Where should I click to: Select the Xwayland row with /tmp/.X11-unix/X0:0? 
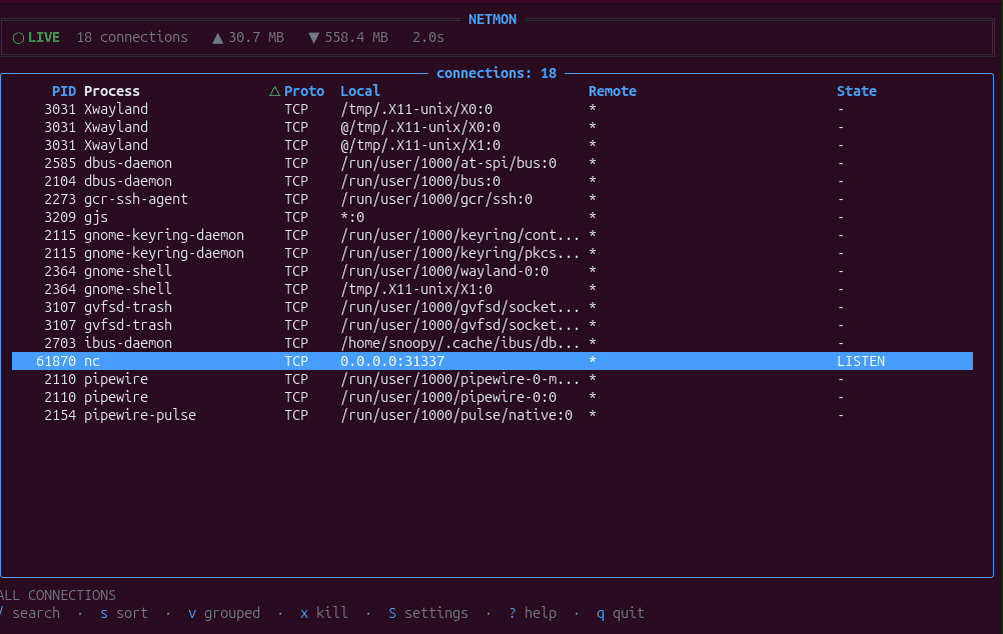[x=492, y=109]
